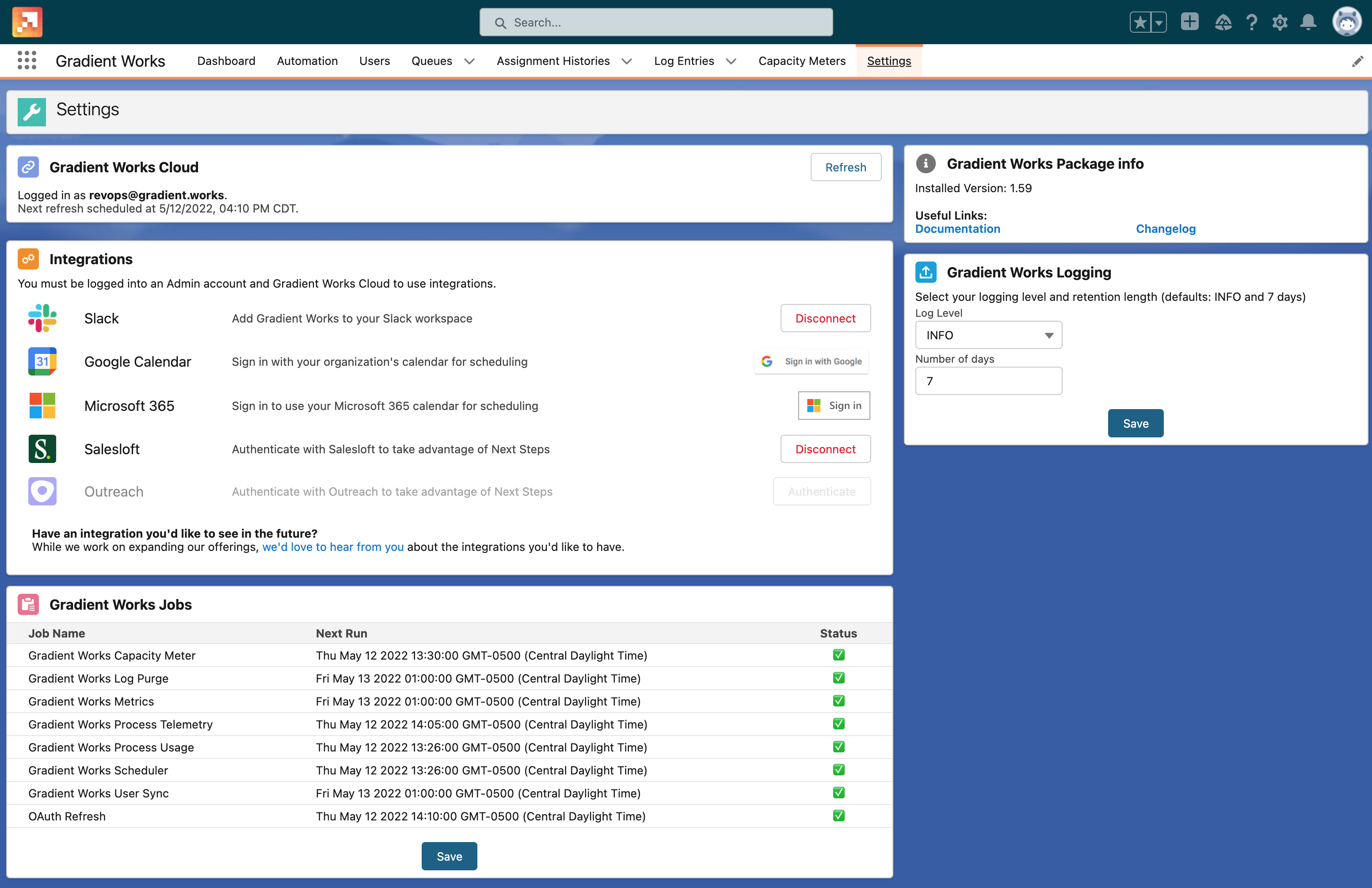
Task: Click the search magnifier icon
Action: pos(500,23)
